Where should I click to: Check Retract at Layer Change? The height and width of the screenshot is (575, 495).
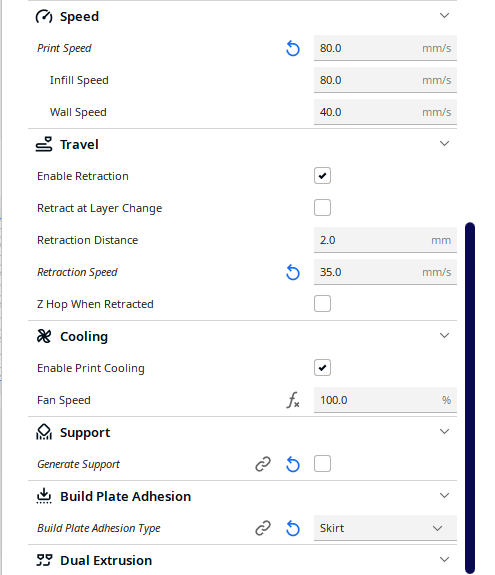(x=322, y=208)
